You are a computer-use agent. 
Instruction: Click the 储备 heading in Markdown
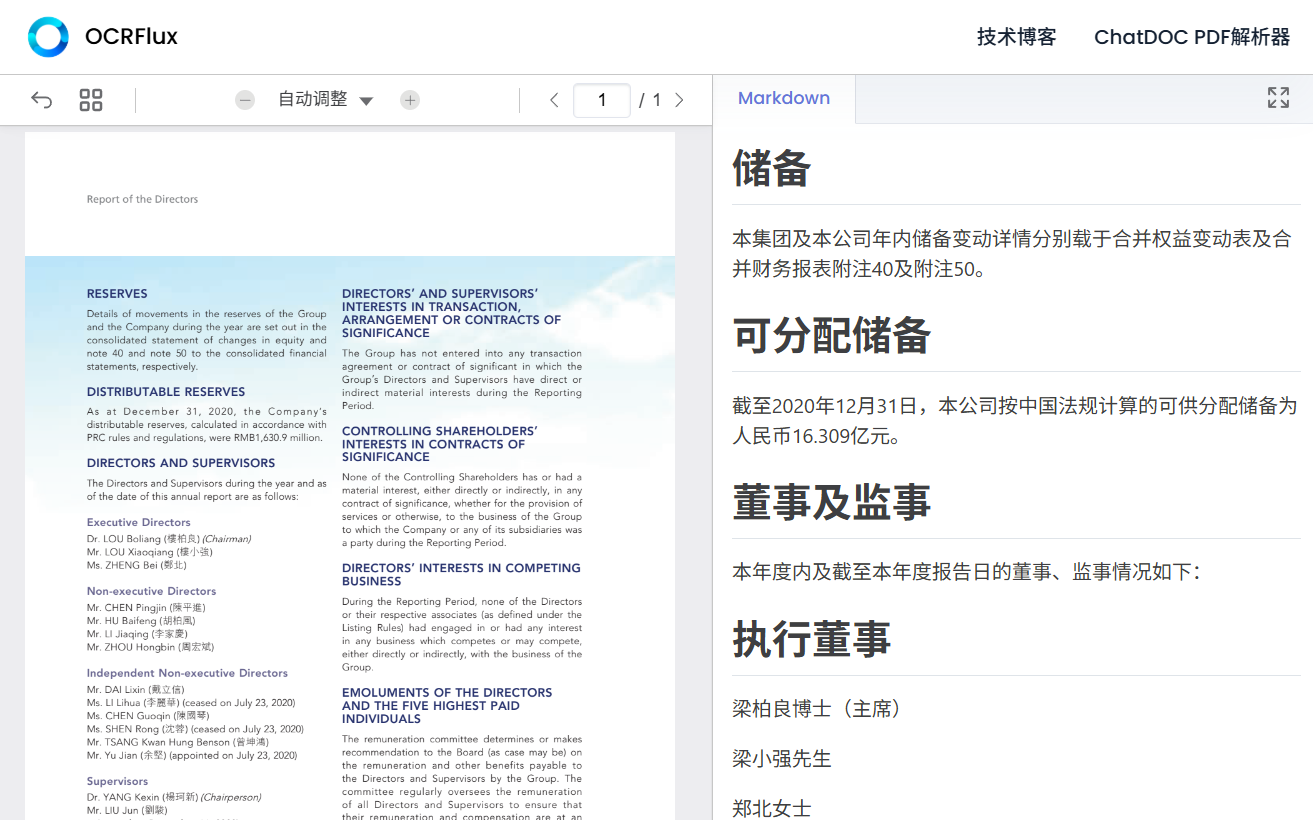pos(771,168)
